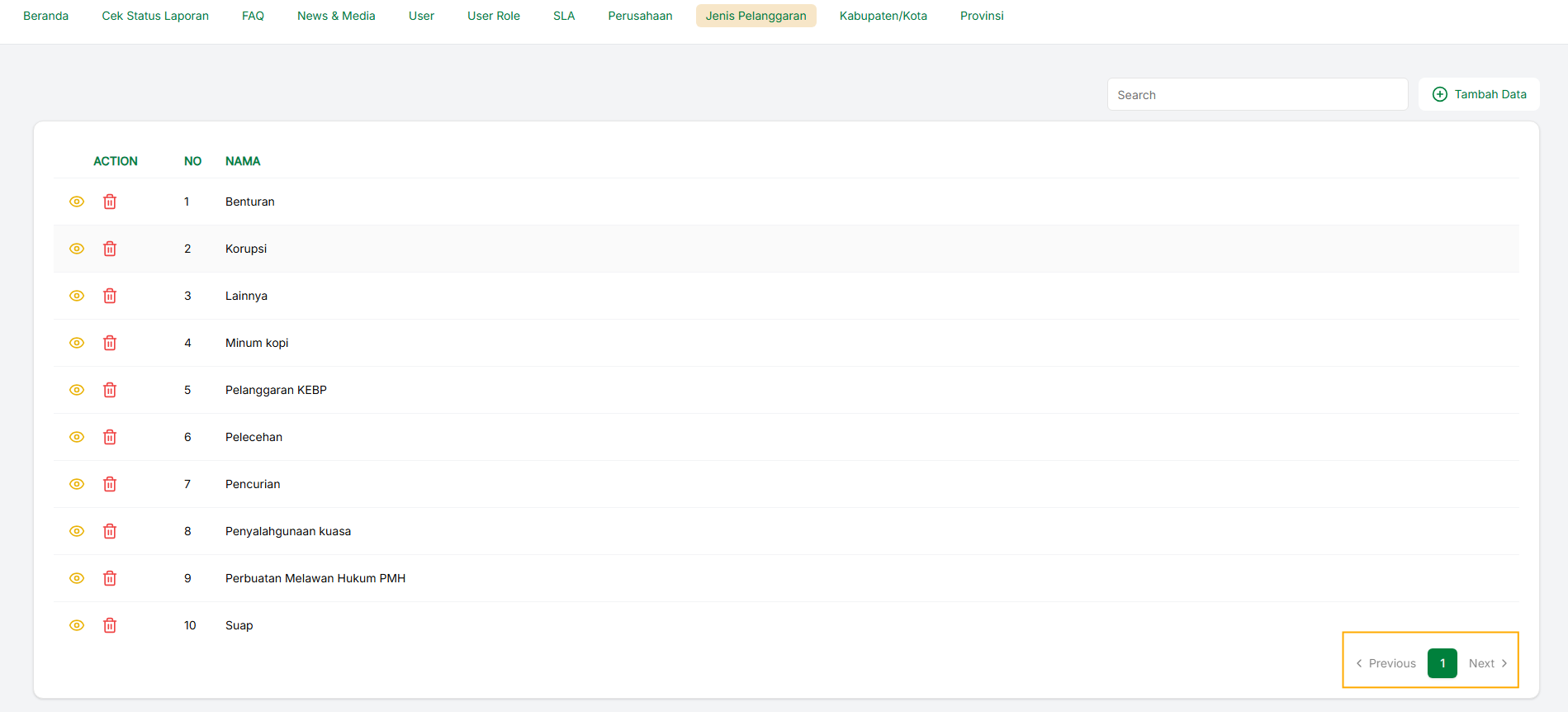Viewport: 1568px width, 712px height.
Task: Trash the Perbuatan Melawan Hukum PMH row
Action: pyautogui.click(x=110, y=578)
